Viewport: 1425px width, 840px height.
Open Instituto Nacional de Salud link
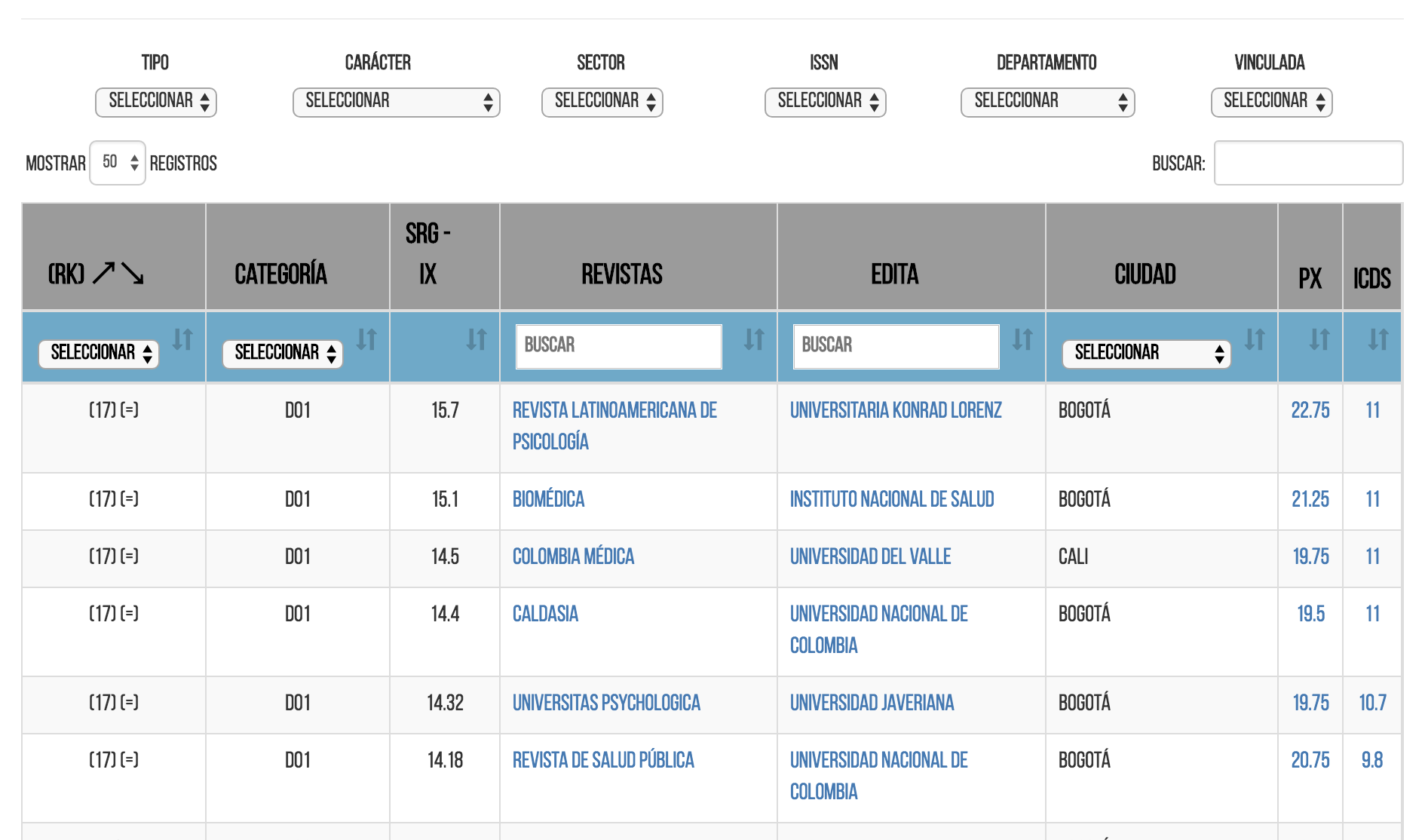click(x=892, y=499)
